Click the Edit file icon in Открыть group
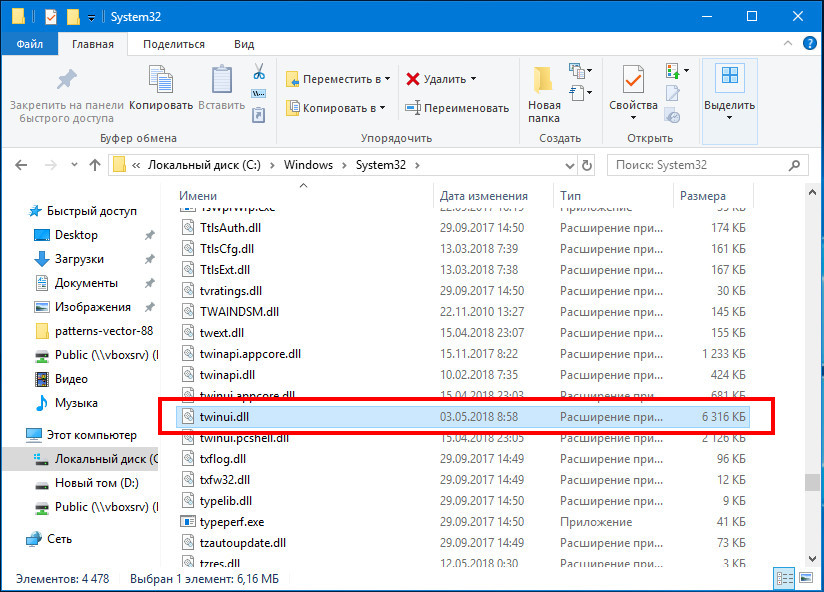The width and height of the screenshot is (824, 592). pyautogui.click(x=673, y=94)
